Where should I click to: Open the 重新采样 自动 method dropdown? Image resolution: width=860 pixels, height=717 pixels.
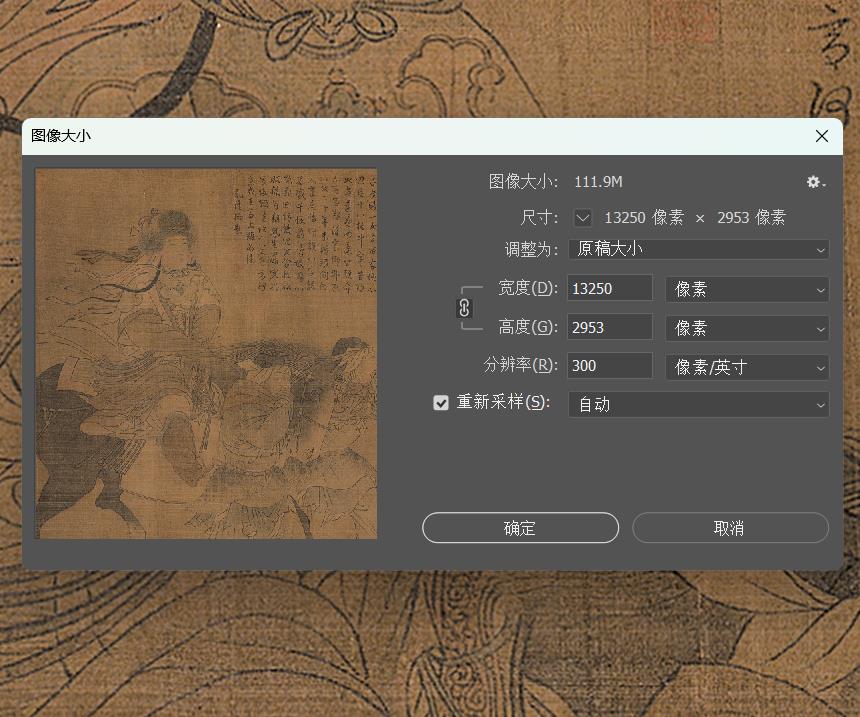(x=699, y=404)
